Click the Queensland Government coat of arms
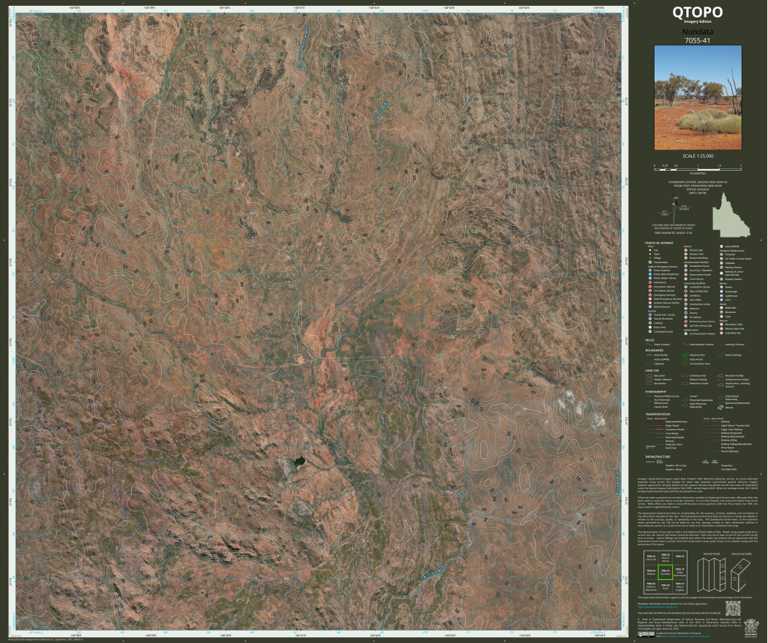This screenshot has height=643, width=768. [749, 627]
